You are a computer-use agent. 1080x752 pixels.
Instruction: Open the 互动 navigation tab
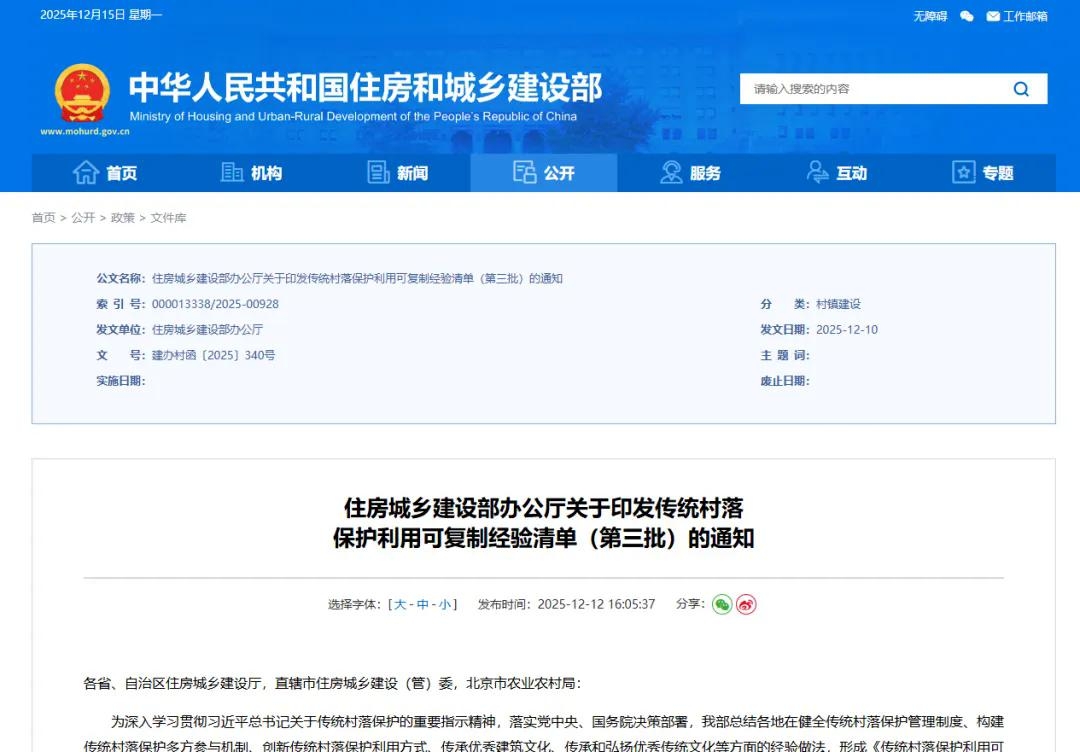(x=836, y=173)
